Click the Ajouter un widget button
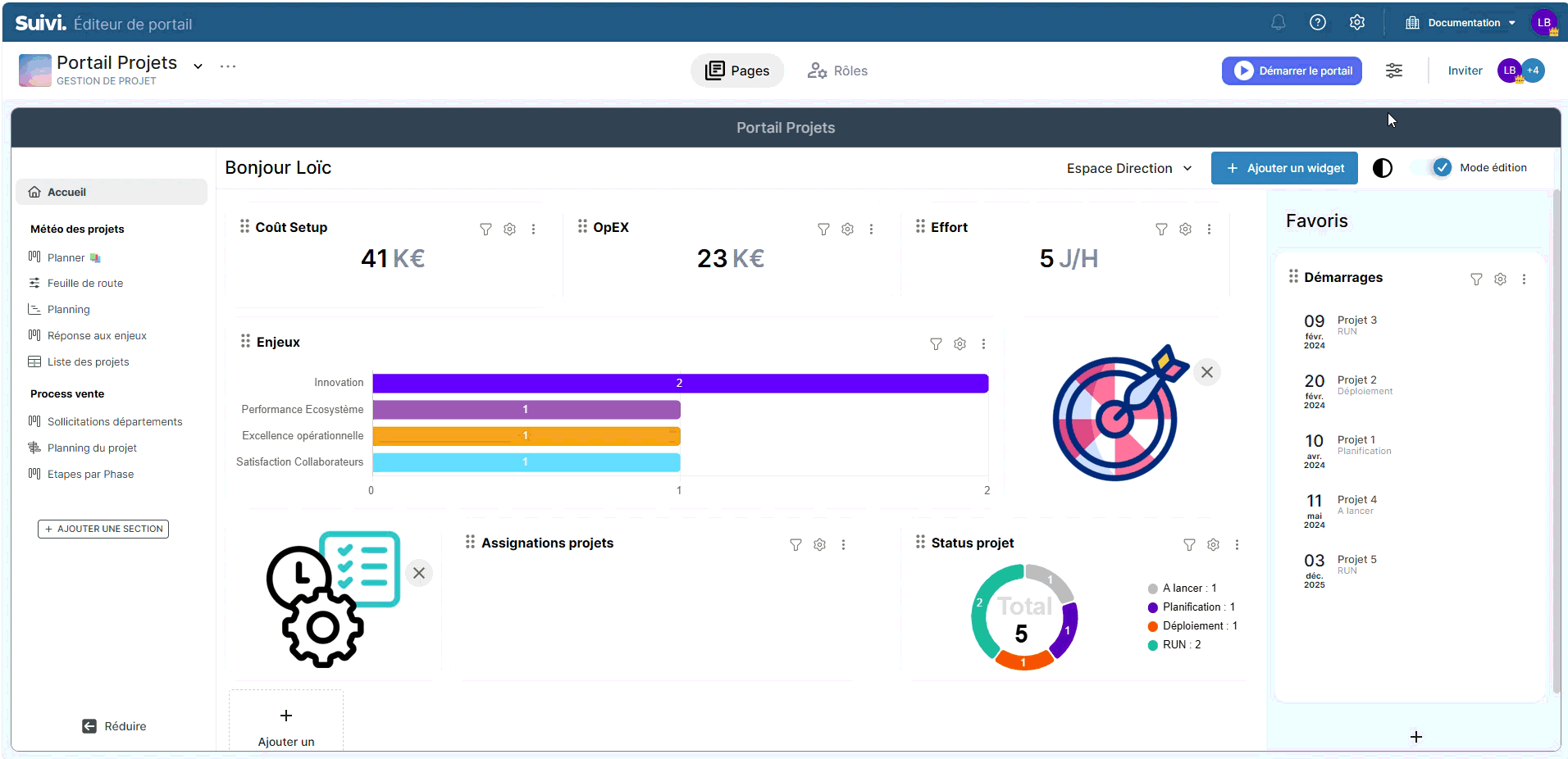This screenshot has width=1568, height=759. (1284, 169)
